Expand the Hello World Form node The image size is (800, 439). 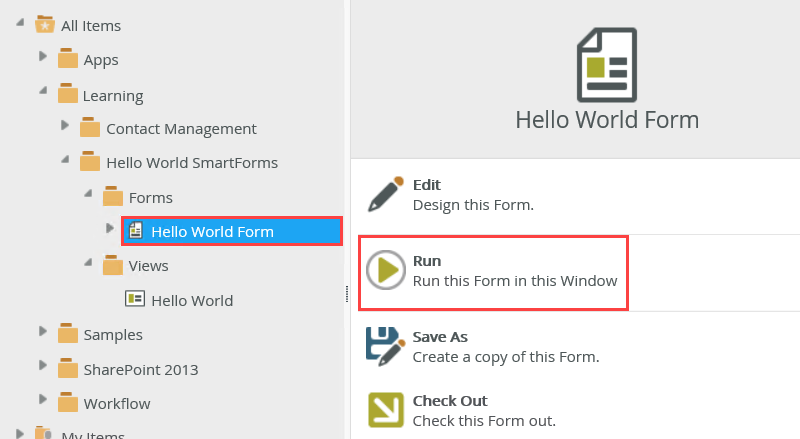110,228
